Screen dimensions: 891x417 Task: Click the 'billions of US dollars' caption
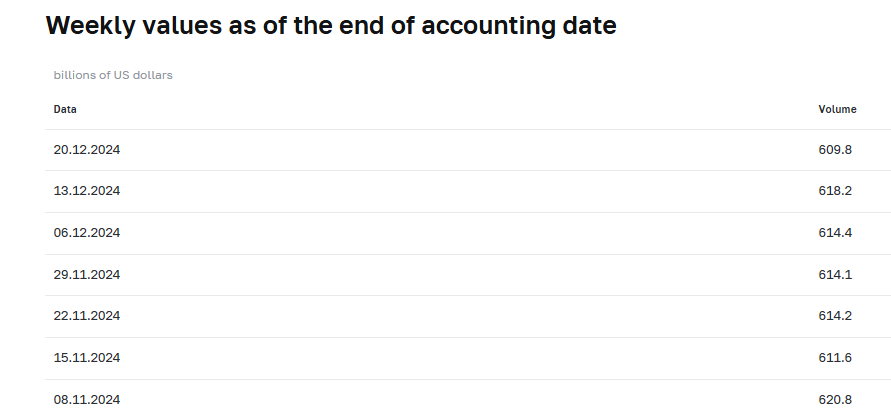tap(113, 76)
